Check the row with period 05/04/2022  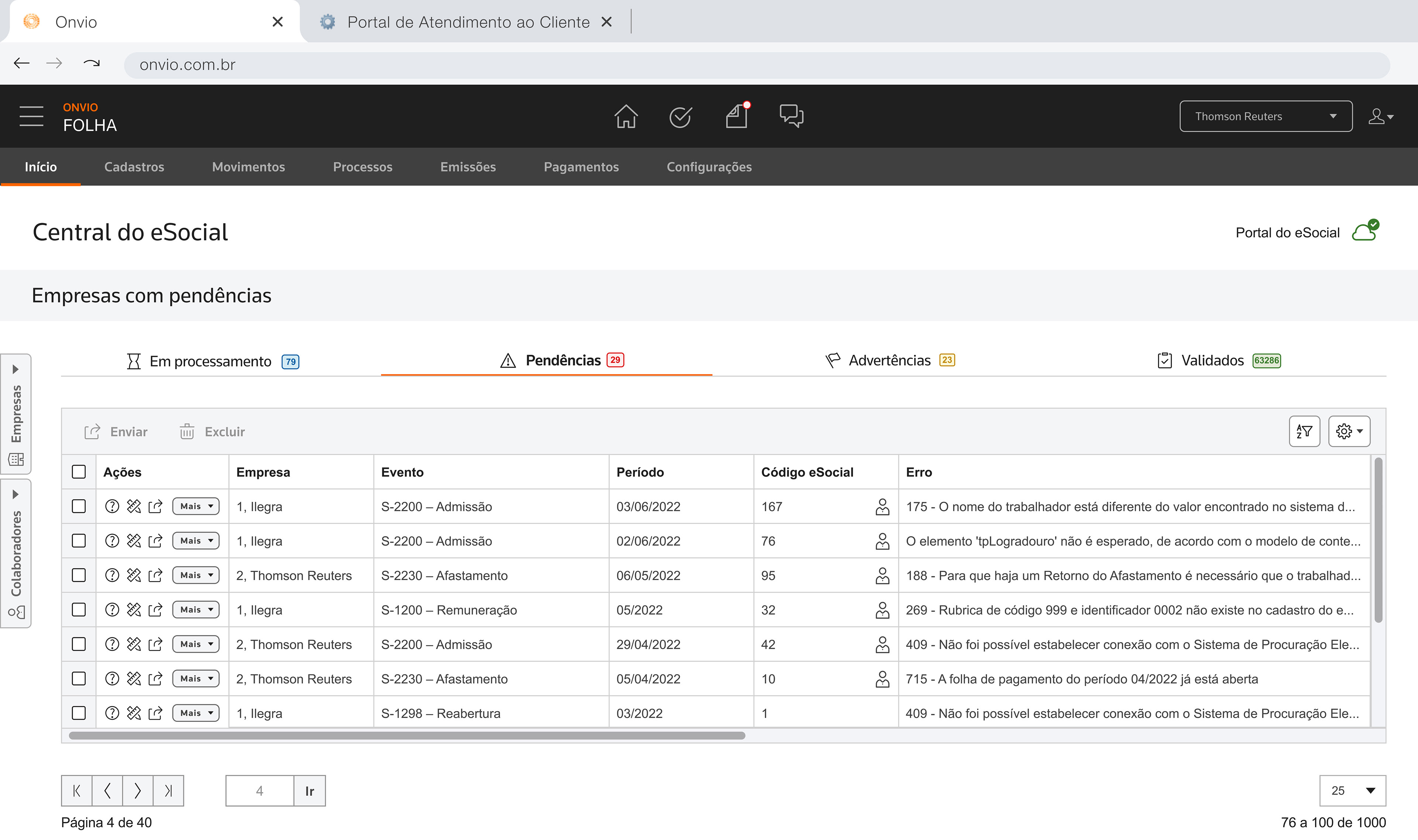tap(79, 679)
